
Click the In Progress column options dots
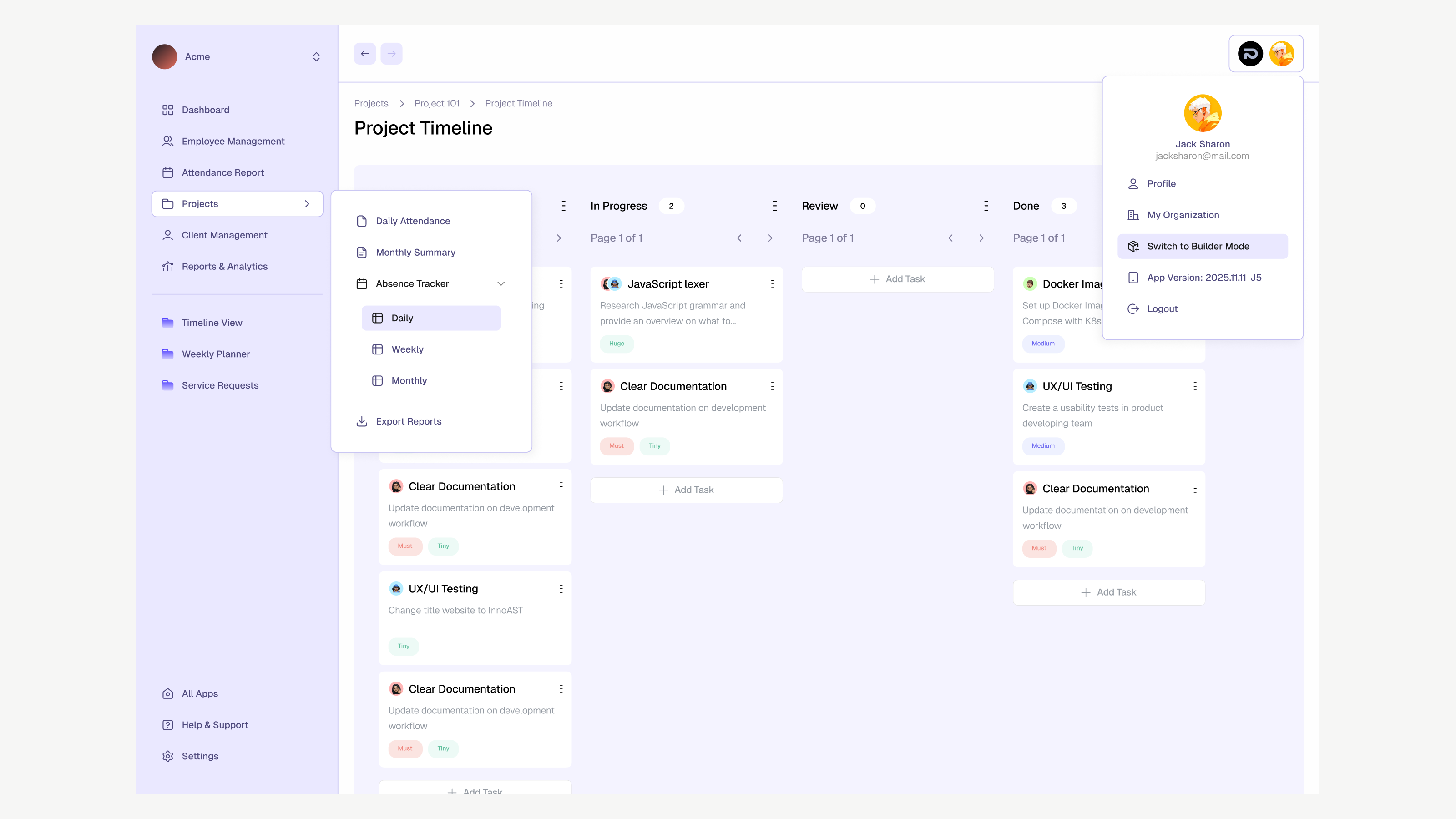point(774,206)
